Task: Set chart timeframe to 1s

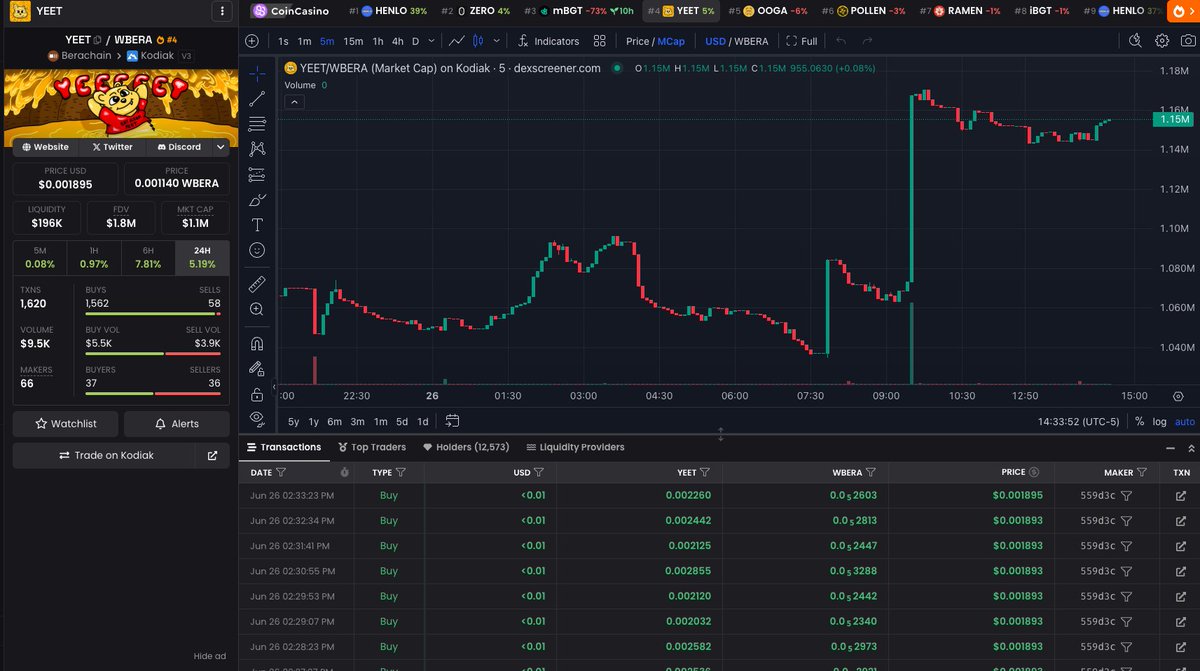Action: (284, 41)
